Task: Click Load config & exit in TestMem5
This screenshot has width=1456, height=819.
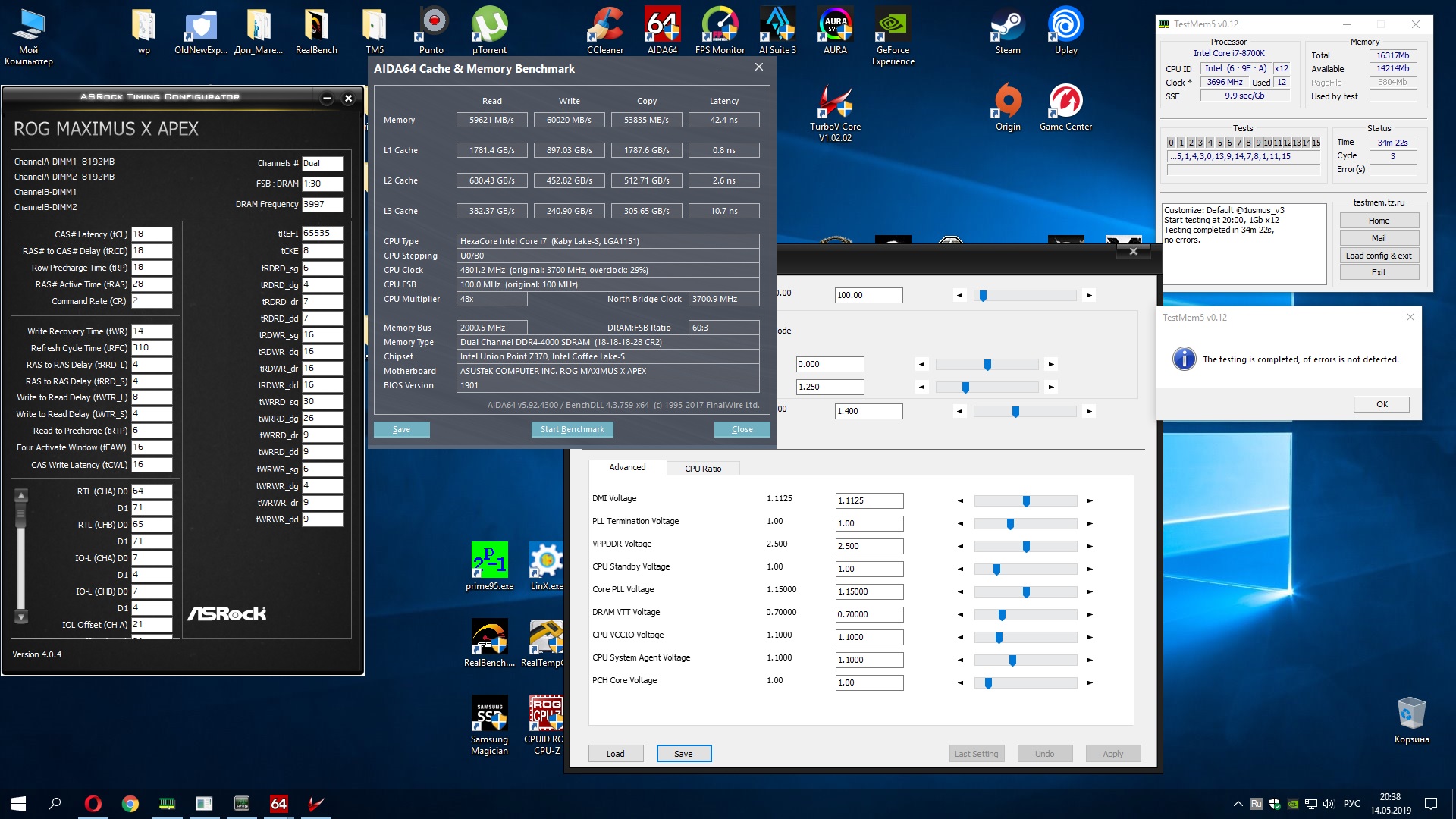Action: click(1378, 256)
